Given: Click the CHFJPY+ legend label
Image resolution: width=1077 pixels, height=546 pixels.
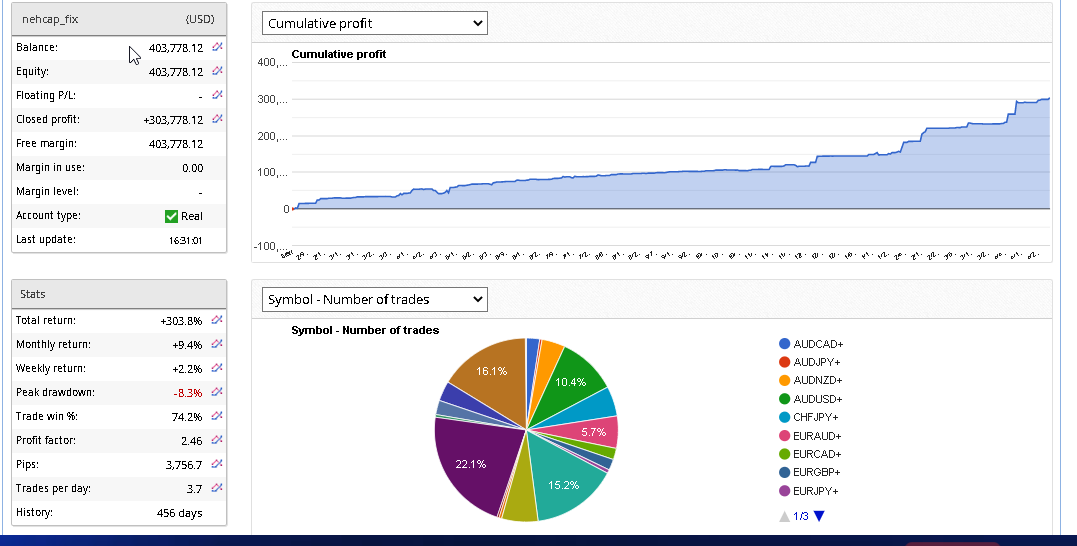Looking at the screenshot, I should point(816,417).
